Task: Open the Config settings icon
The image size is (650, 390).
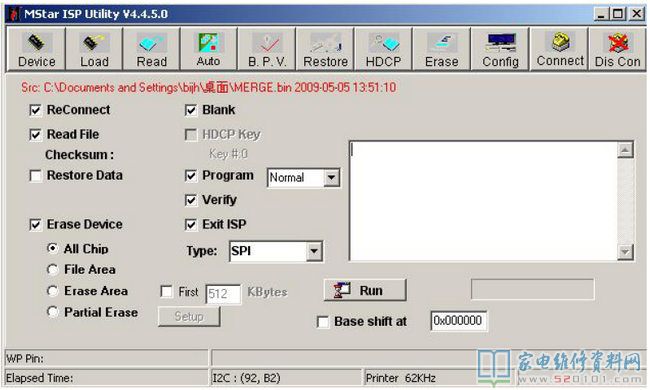Action: point(501,43)
